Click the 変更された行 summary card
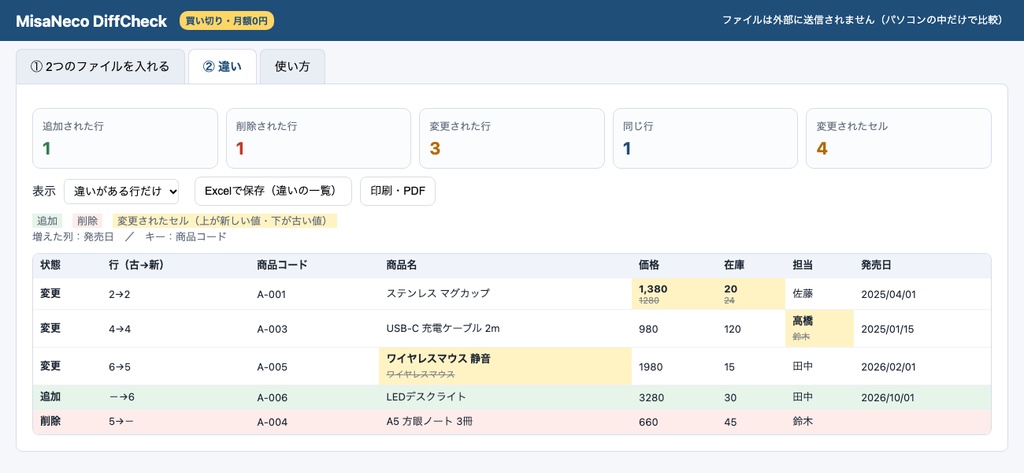Viewport: 1024px width, 473px height. 512,139
